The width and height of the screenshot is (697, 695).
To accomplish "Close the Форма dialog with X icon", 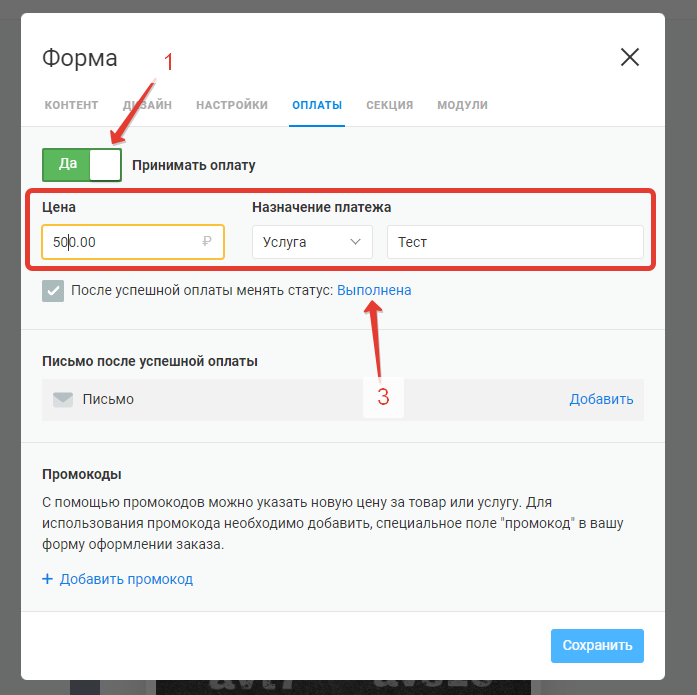I will click(x=629, y=57).
